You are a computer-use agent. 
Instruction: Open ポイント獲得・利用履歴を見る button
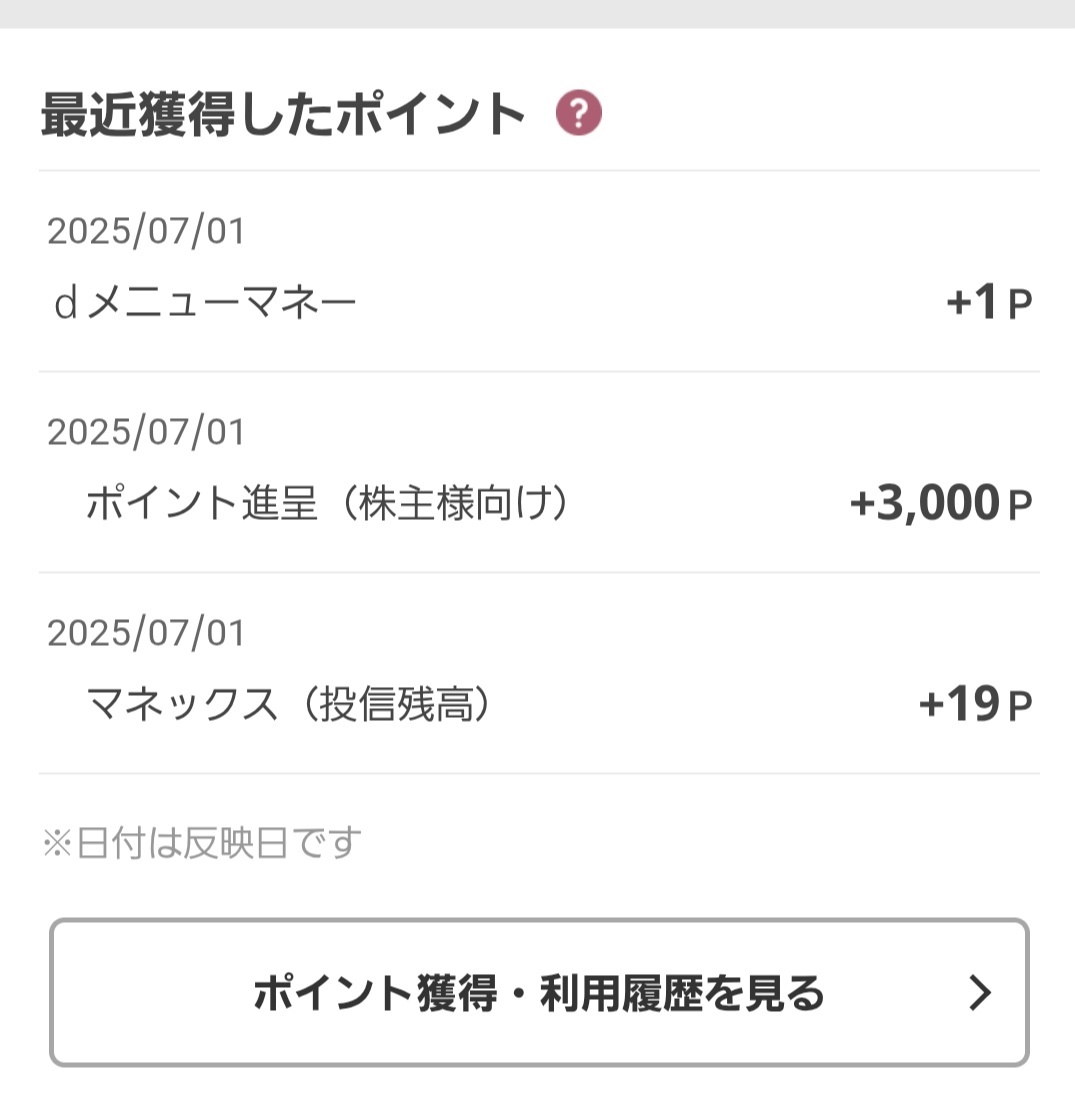[x=539, y=992]
